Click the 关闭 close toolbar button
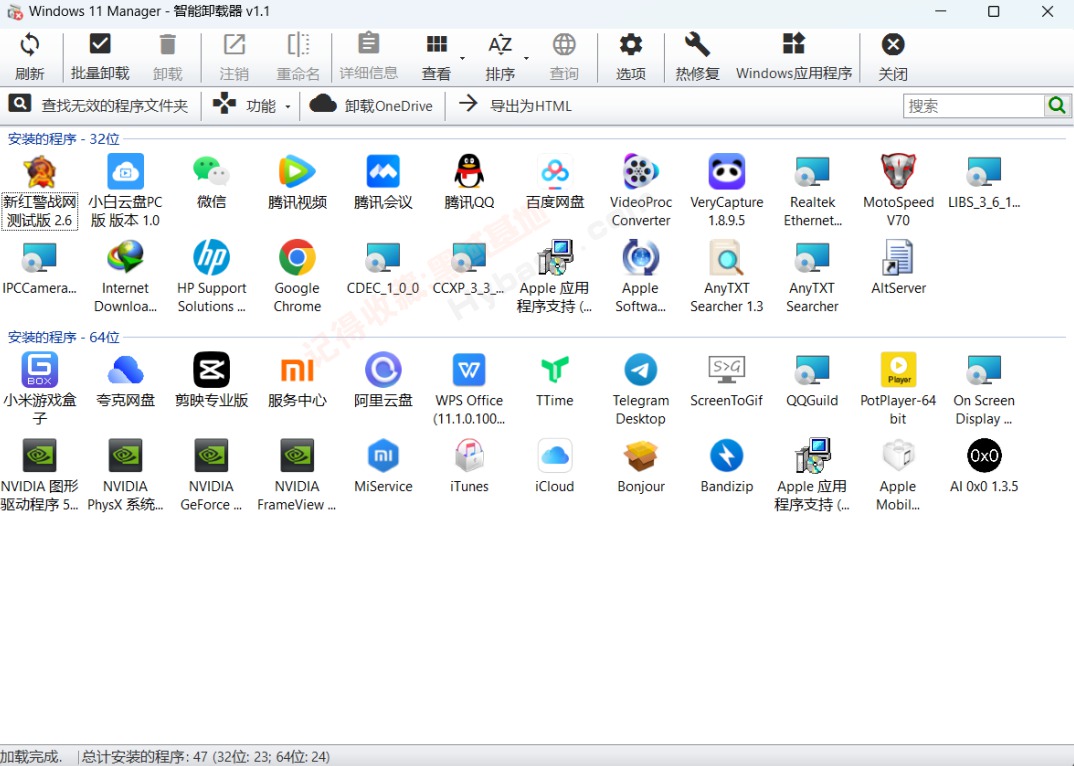This screenshot has height=766, width=1074. click(893, 58)
